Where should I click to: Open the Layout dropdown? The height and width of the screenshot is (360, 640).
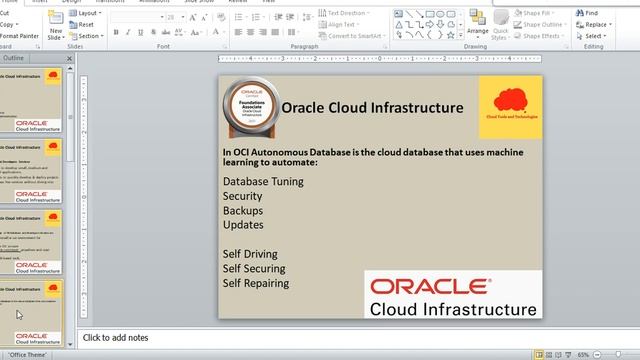tap(85, 13)
